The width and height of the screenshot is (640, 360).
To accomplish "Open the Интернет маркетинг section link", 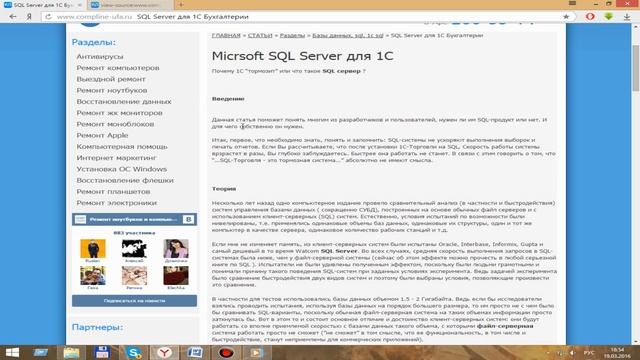I will [116, 158].
